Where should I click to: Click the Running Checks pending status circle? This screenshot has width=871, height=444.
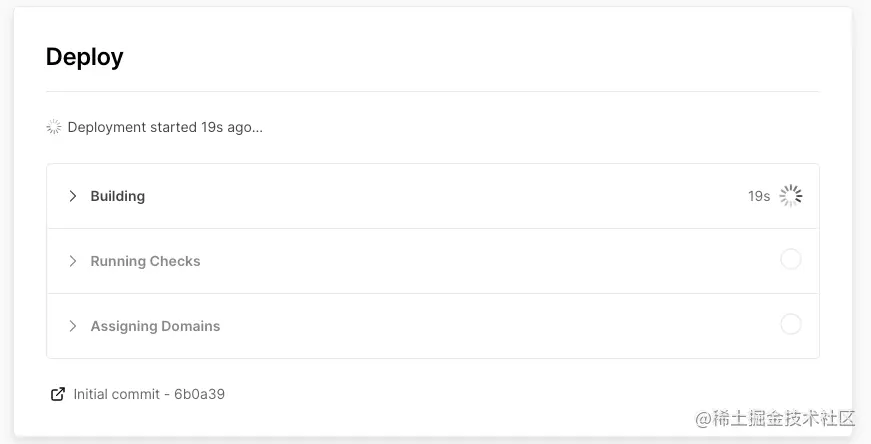tap(790, 260)
